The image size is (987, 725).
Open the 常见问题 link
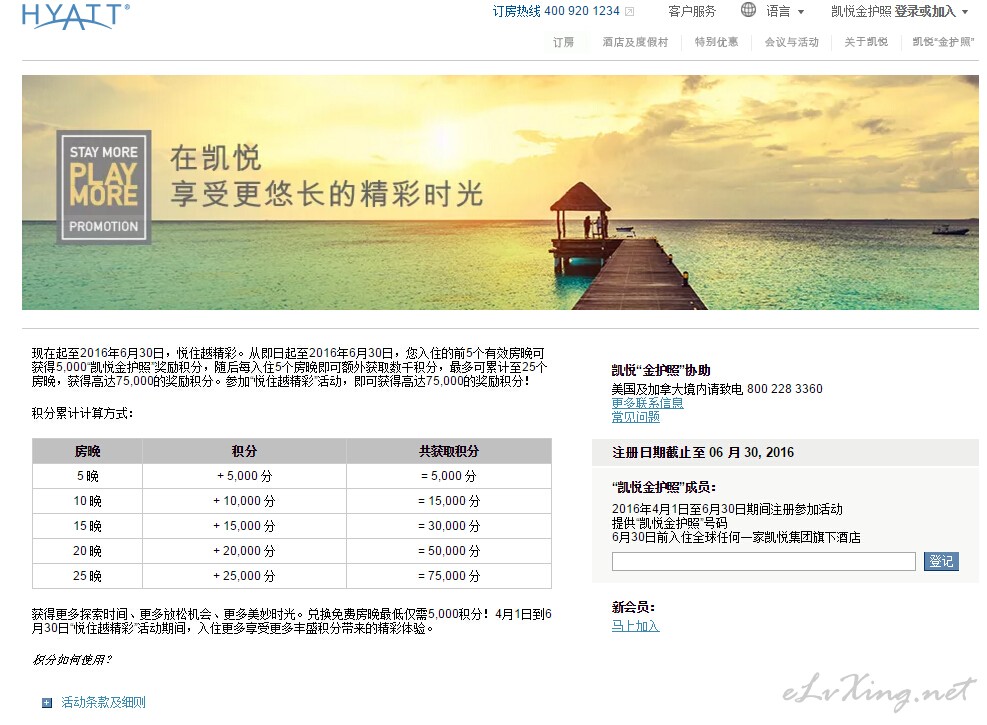(635, 417)
